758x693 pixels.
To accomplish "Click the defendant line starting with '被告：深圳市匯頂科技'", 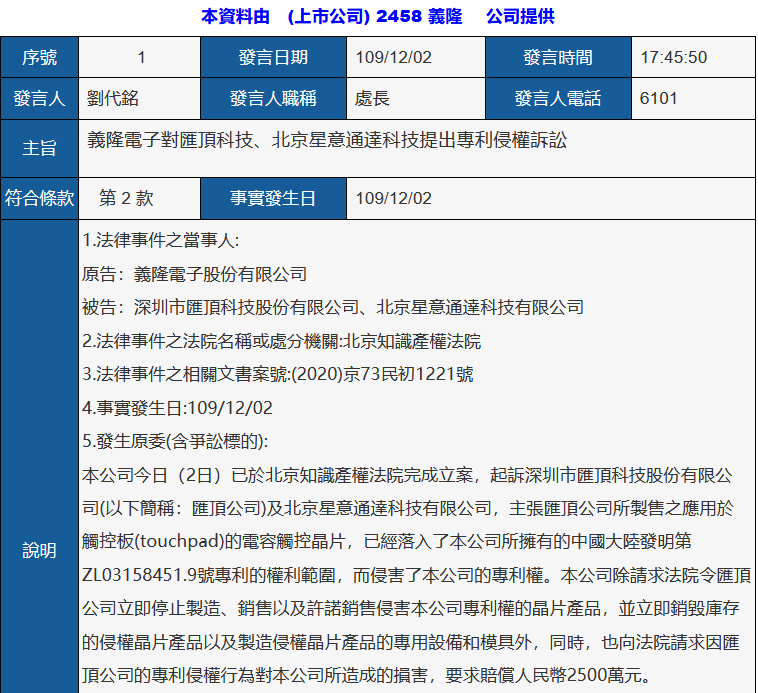I will click(x=333, y=307).
